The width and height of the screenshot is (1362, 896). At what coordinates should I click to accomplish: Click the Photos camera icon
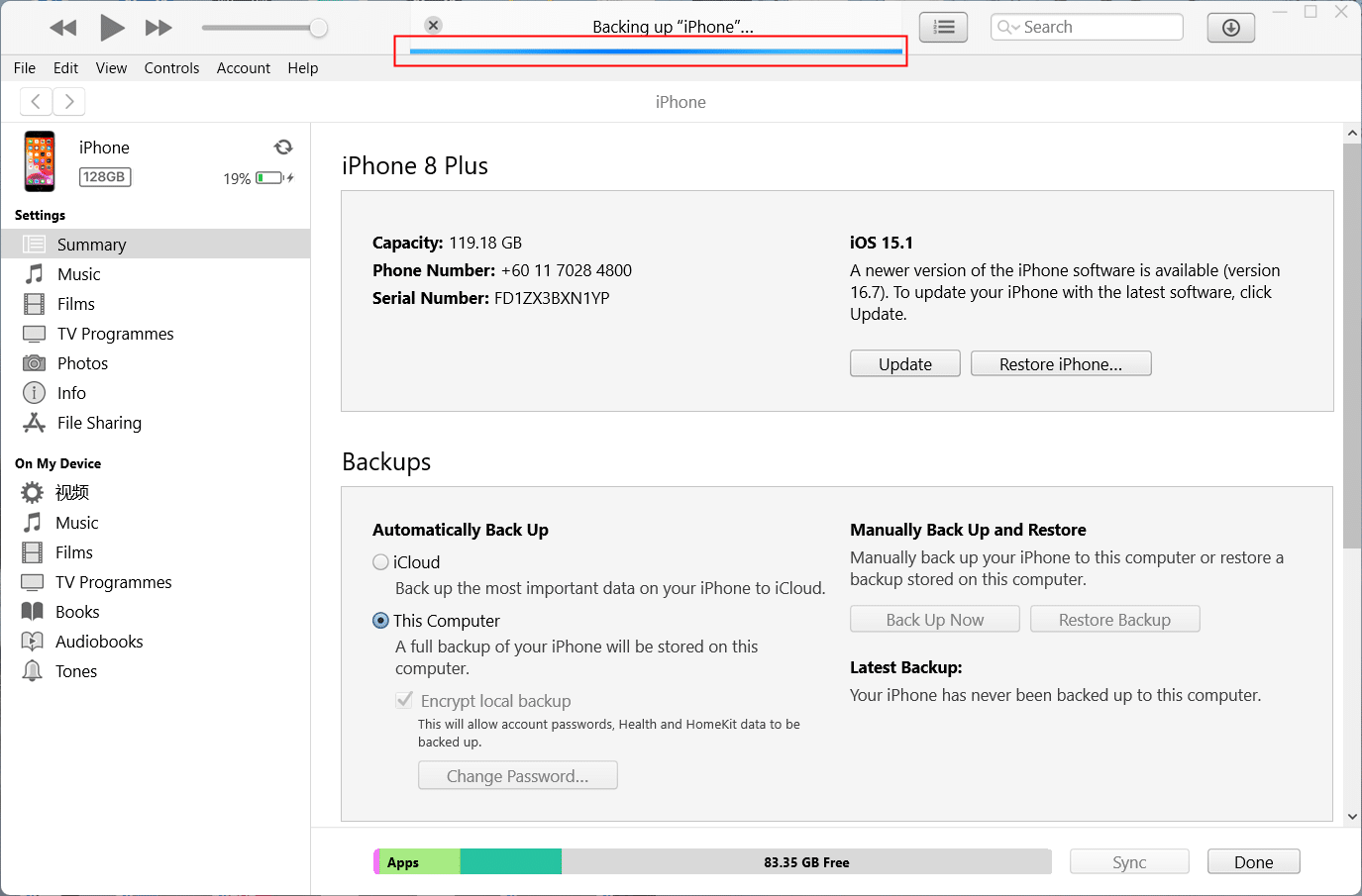34,363
